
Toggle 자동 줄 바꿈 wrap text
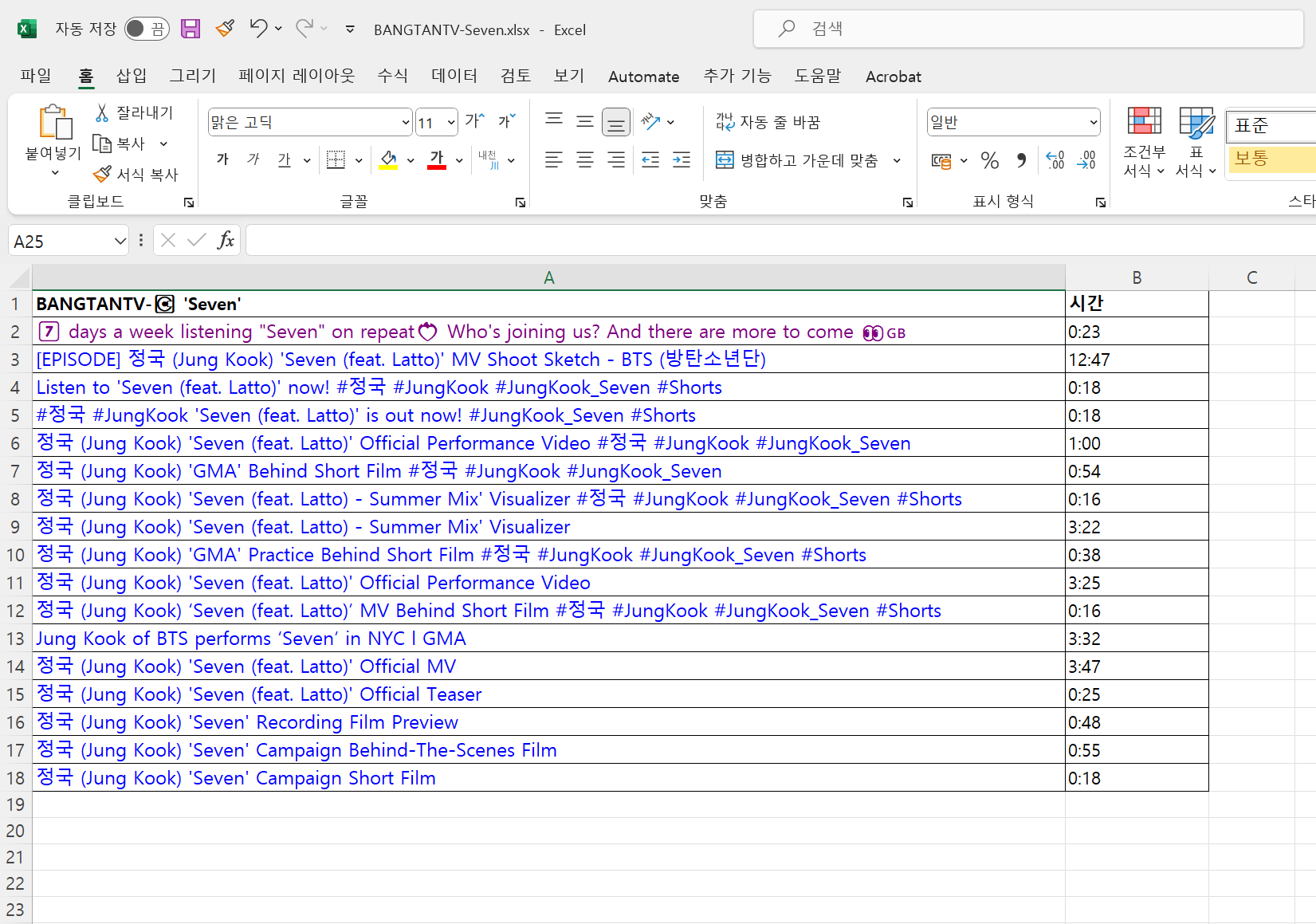768,122
